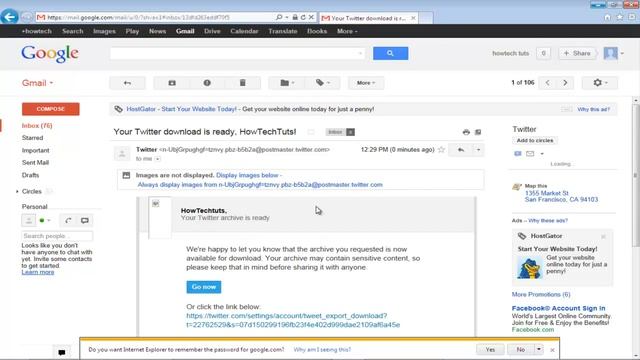This screenshot has width=640, height=360.
Task: Delete the email using the trash icon
Action: [x=242, y=83]
